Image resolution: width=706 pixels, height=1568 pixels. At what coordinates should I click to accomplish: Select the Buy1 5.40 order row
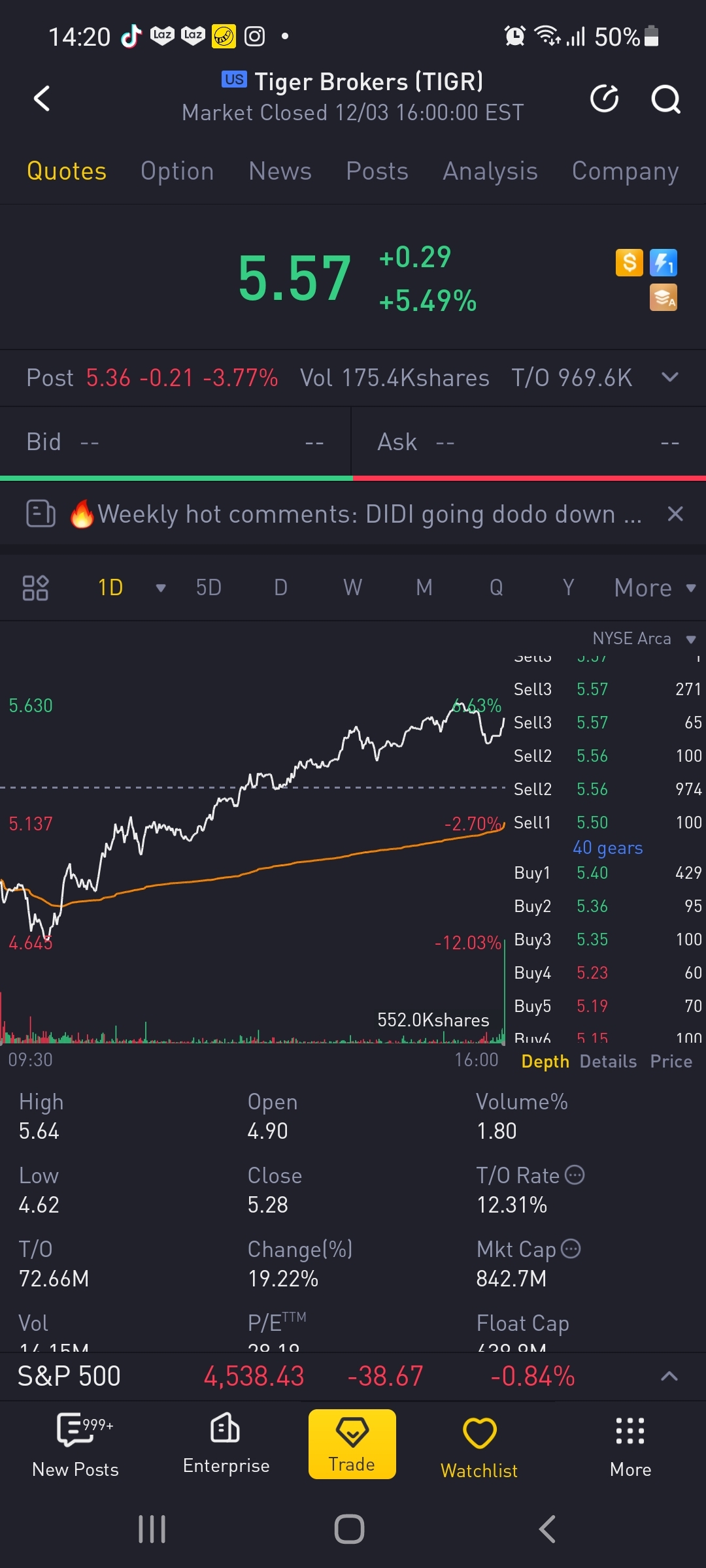[607, 873]
